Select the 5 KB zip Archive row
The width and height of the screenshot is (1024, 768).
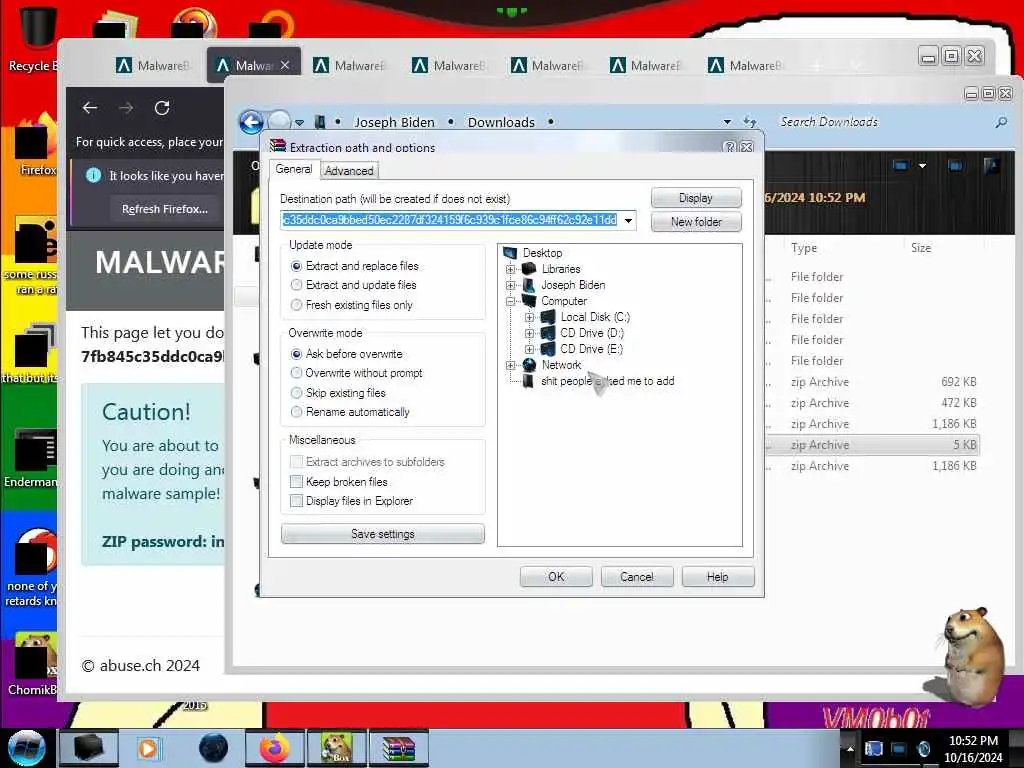(x=872, y=445)
